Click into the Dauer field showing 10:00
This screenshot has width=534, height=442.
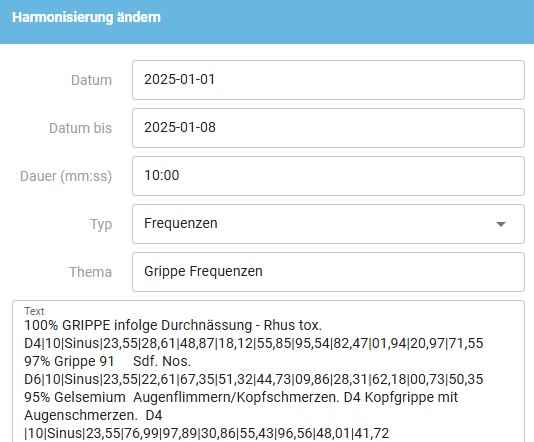point(328,176)
